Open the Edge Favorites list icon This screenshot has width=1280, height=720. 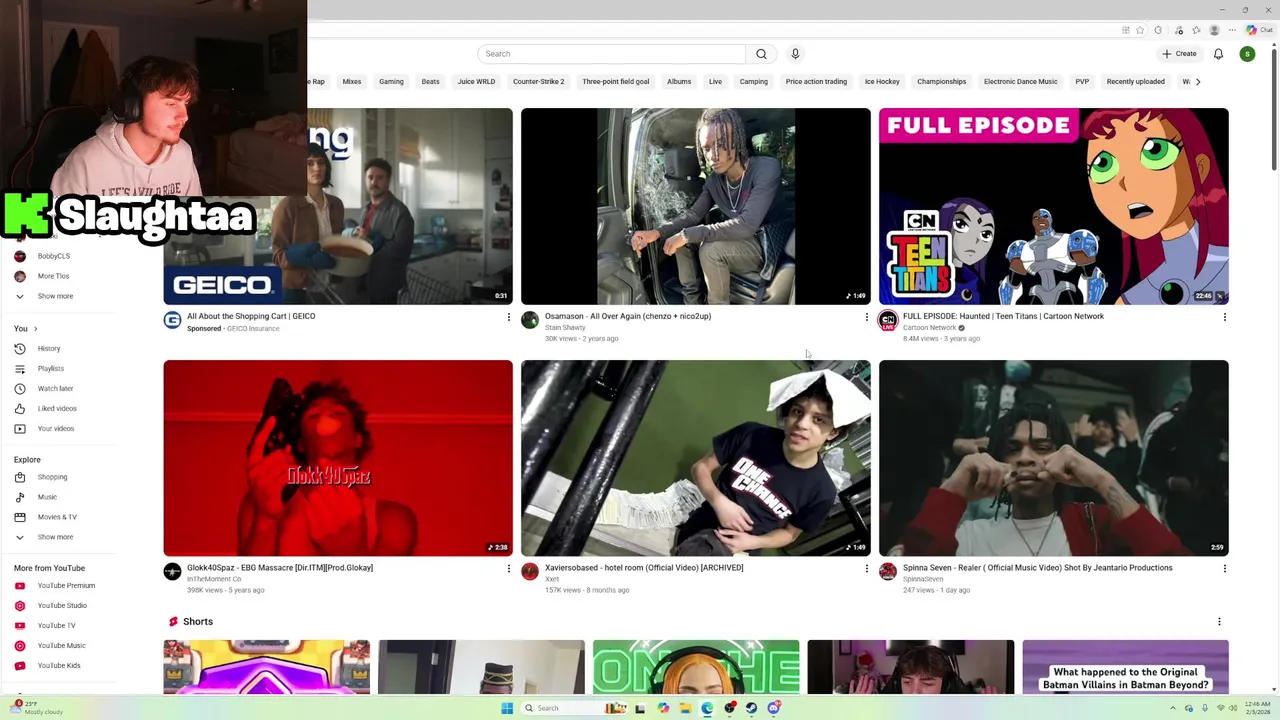(x=1196, y=30)
